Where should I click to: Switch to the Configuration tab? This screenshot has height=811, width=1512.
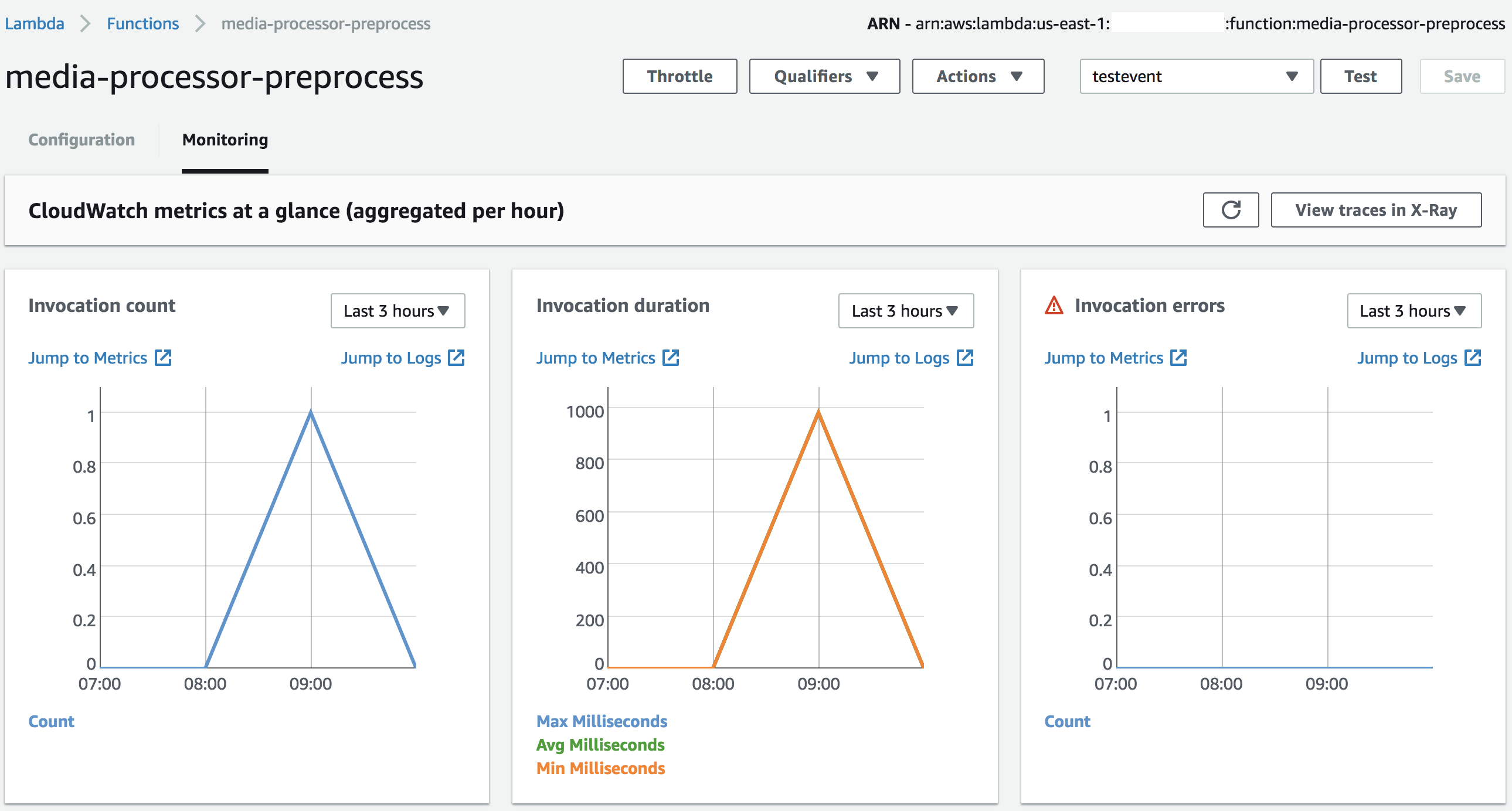(81, 140)
